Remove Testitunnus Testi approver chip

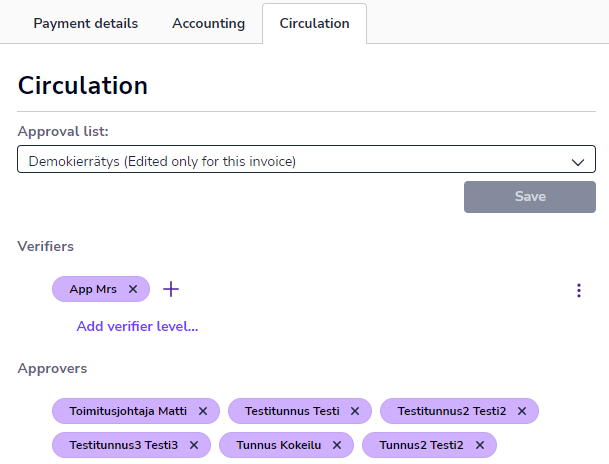(355, 411)
